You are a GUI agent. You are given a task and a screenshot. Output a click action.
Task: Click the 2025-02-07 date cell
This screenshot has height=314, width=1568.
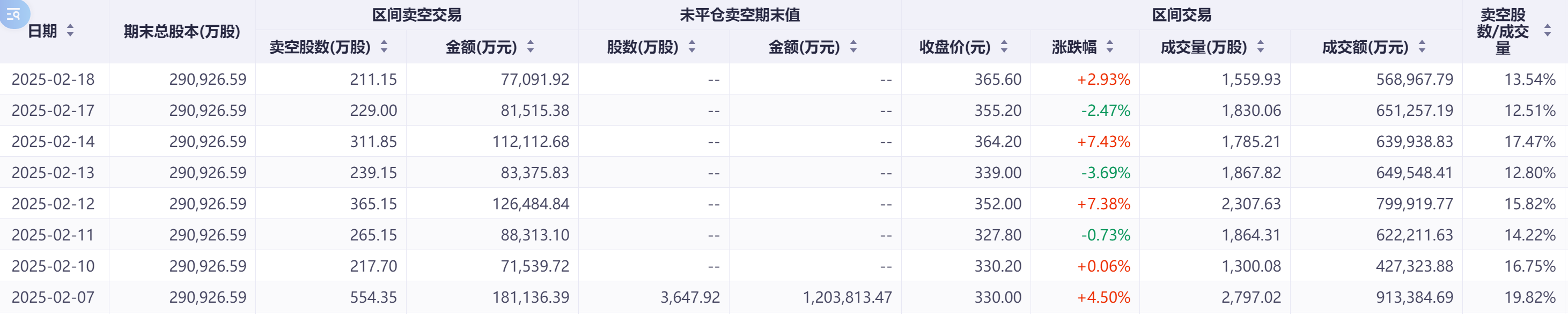click(x=53, y=297)
